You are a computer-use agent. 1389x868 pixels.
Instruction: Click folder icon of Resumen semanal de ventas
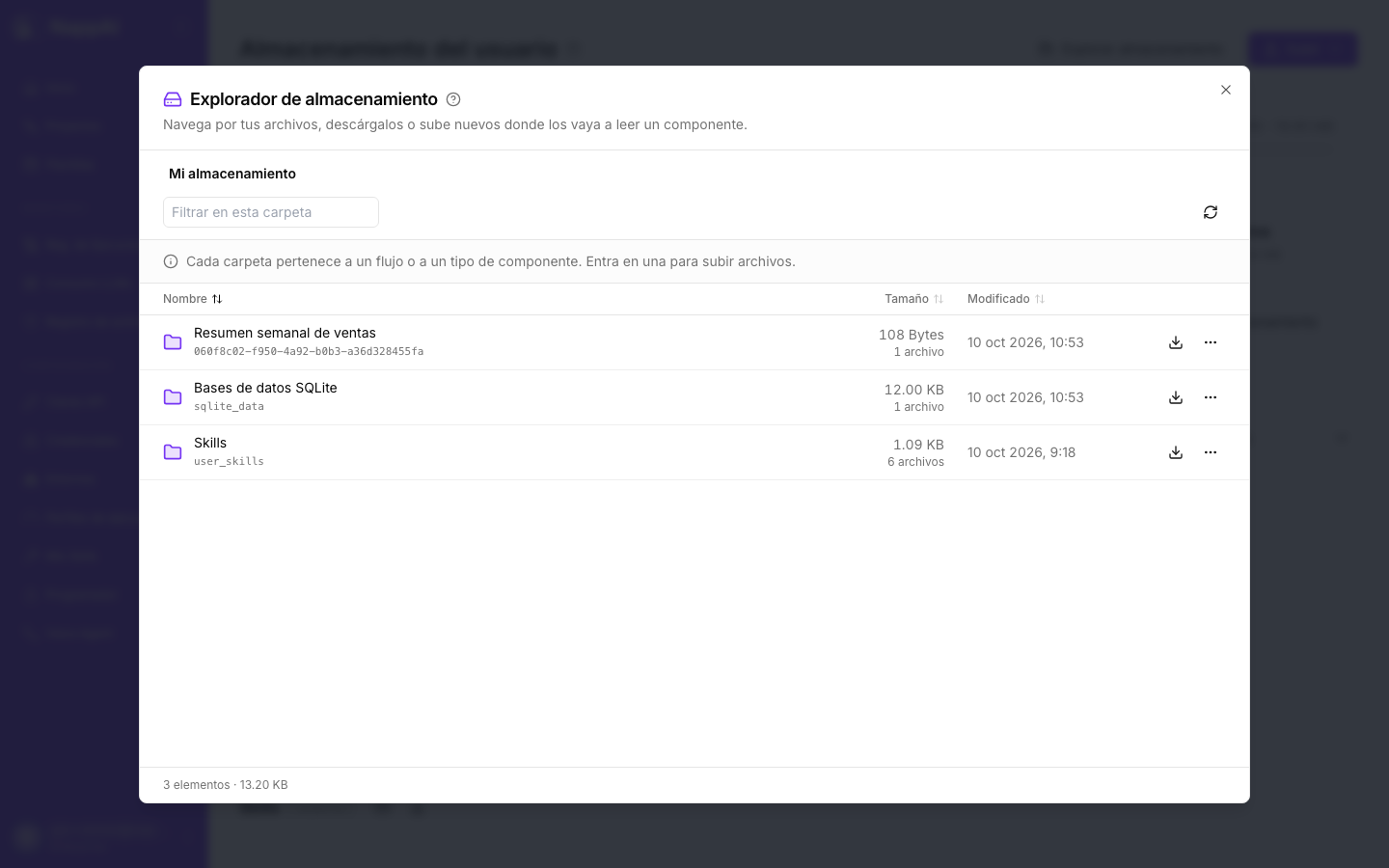(173, 342)
